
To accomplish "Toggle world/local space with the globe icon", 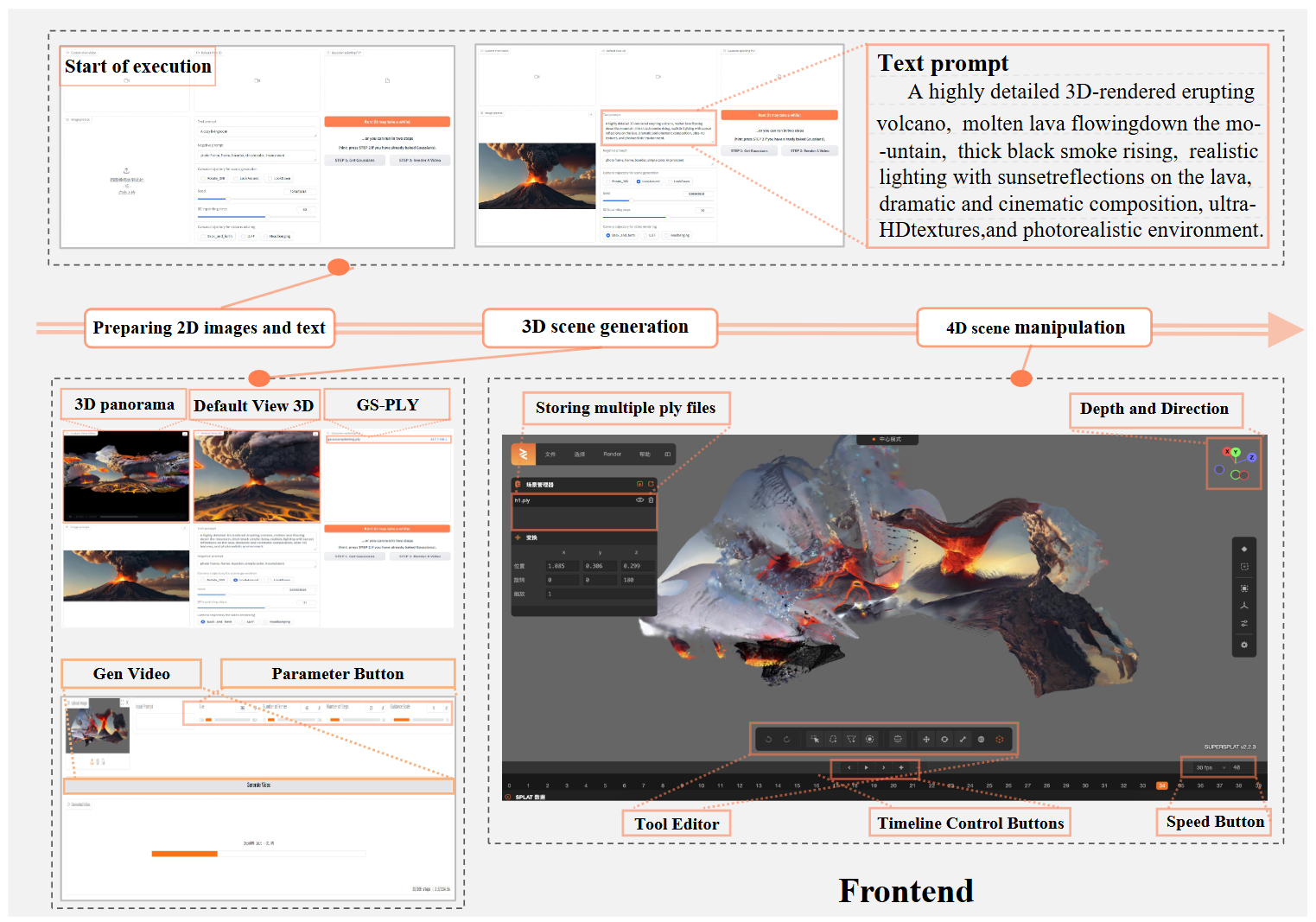I will coord(982,739).
